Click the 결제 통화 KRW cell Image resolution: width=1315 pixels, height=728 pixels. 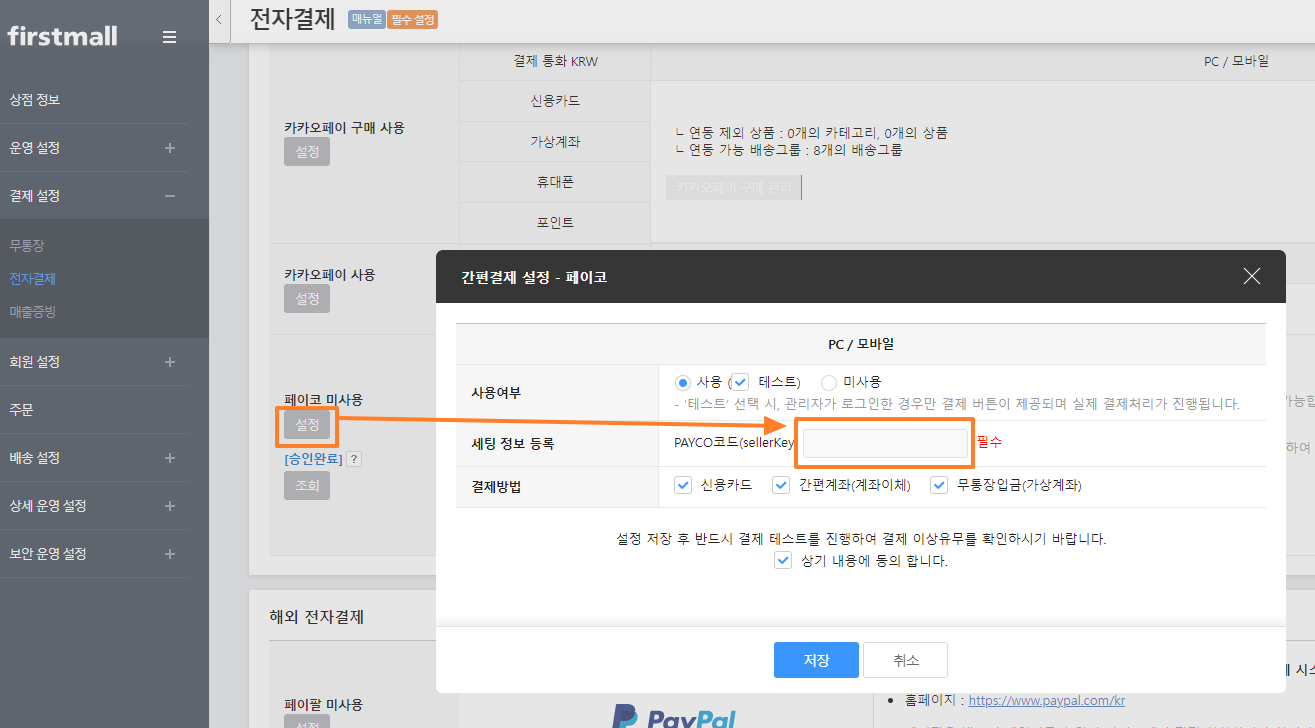tap(555, 61)
